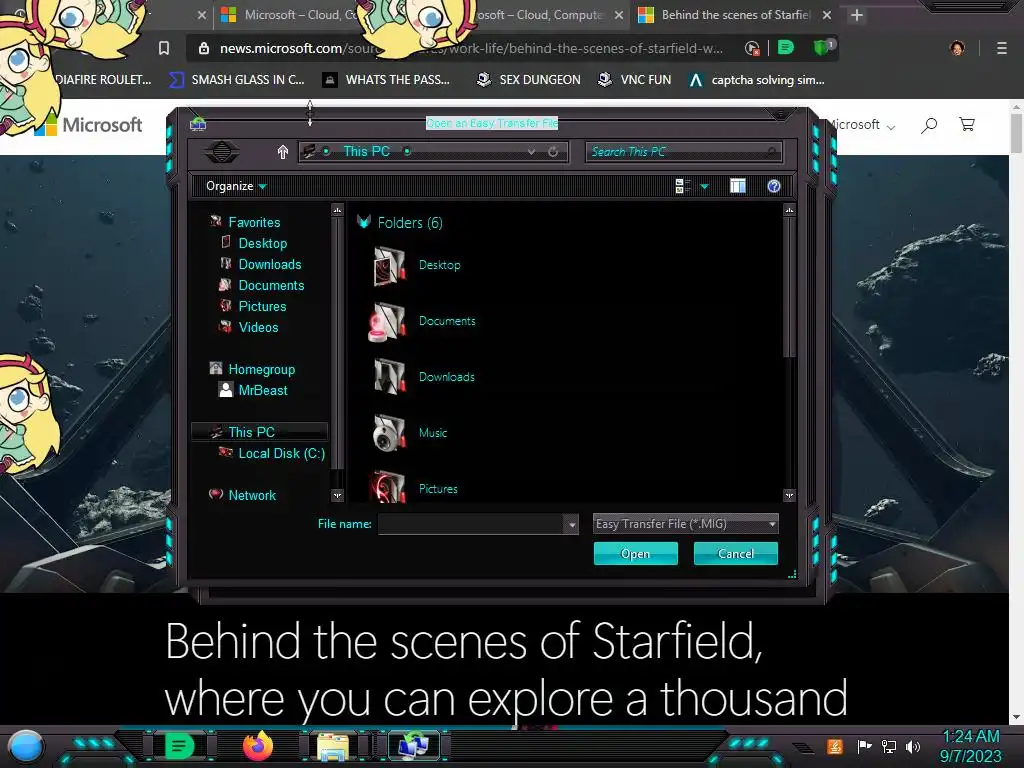The width and height of the screenshot is (1024, 768).
Task: Open VNC FUN bookmark
Action: click(x=635, y=80)
